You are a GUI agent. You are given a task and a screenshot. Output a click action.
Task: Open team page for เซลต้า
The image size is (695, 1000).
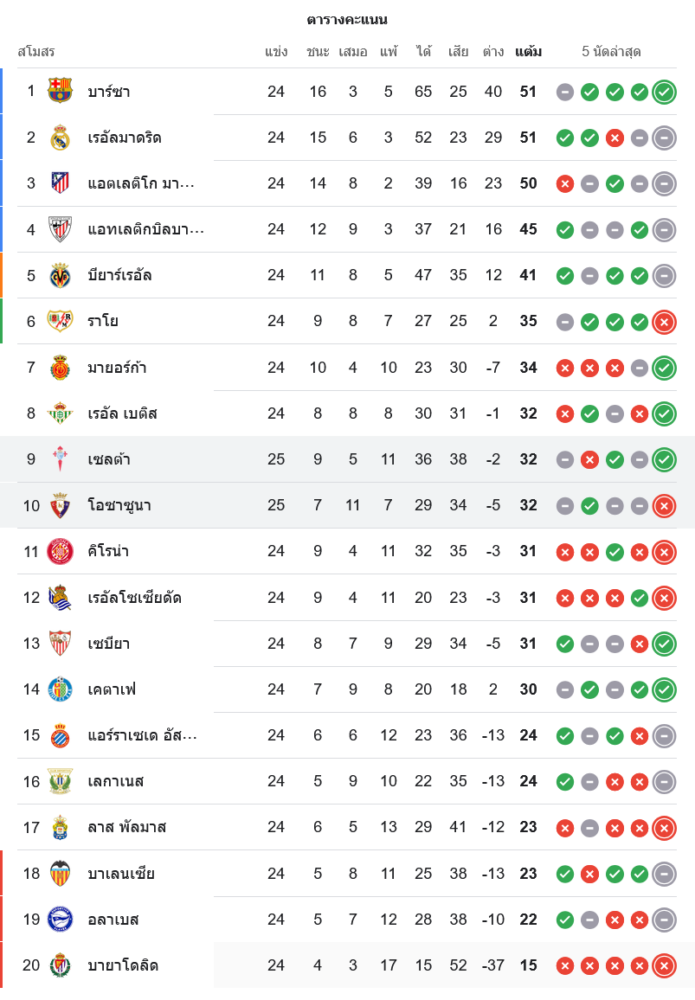click(109, 459)
